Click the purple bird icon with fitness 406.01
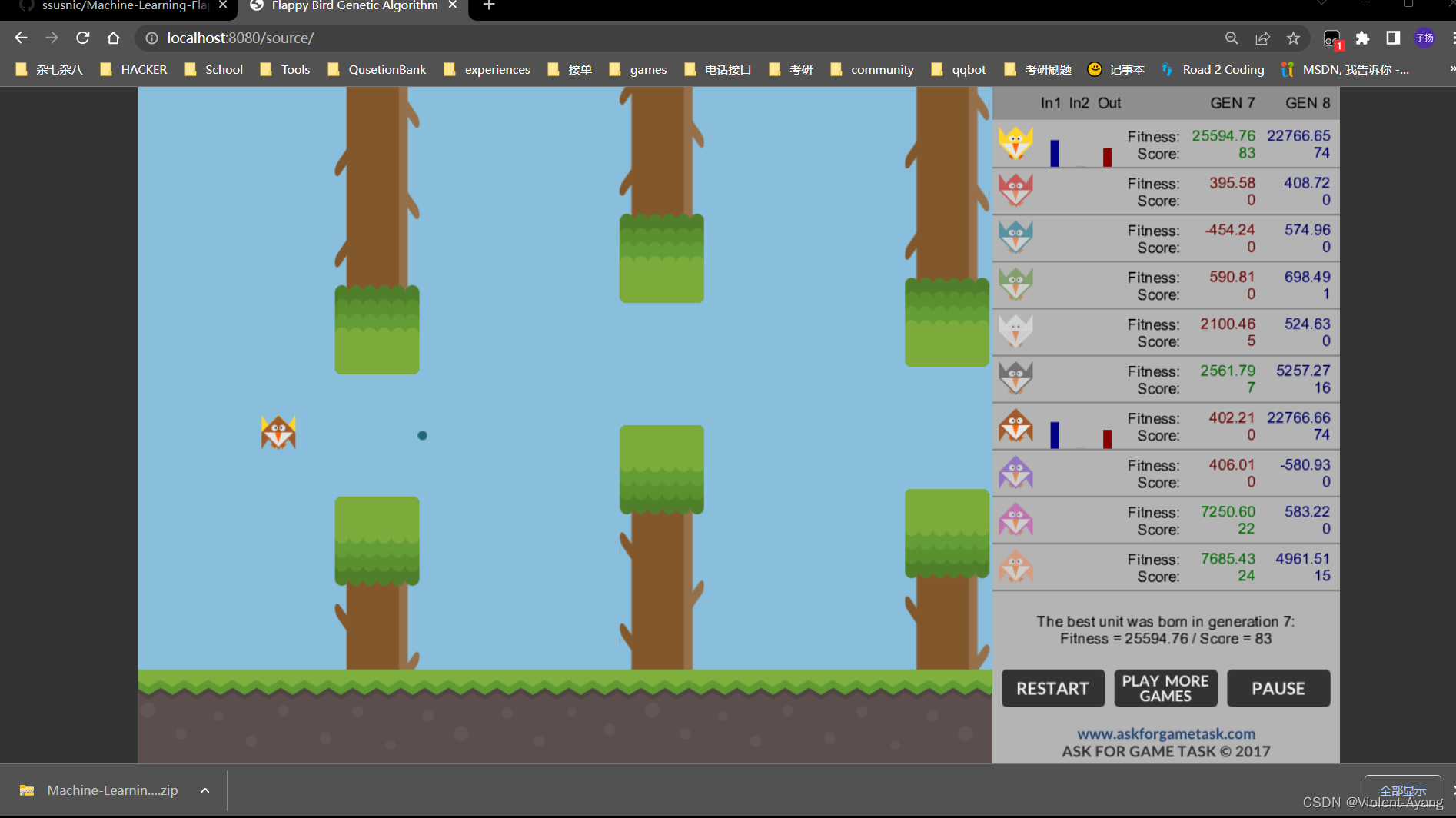1456x818 pixels. pyautogui.click(x=1016, y=472)
